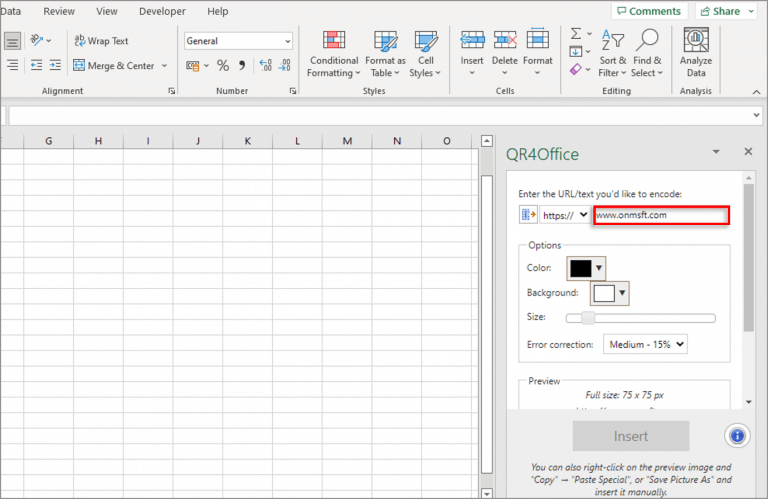This screenshot has width=768, height=499.
Task: Expand Merge & Center dropdown arrow
Action: click(165, 65)
